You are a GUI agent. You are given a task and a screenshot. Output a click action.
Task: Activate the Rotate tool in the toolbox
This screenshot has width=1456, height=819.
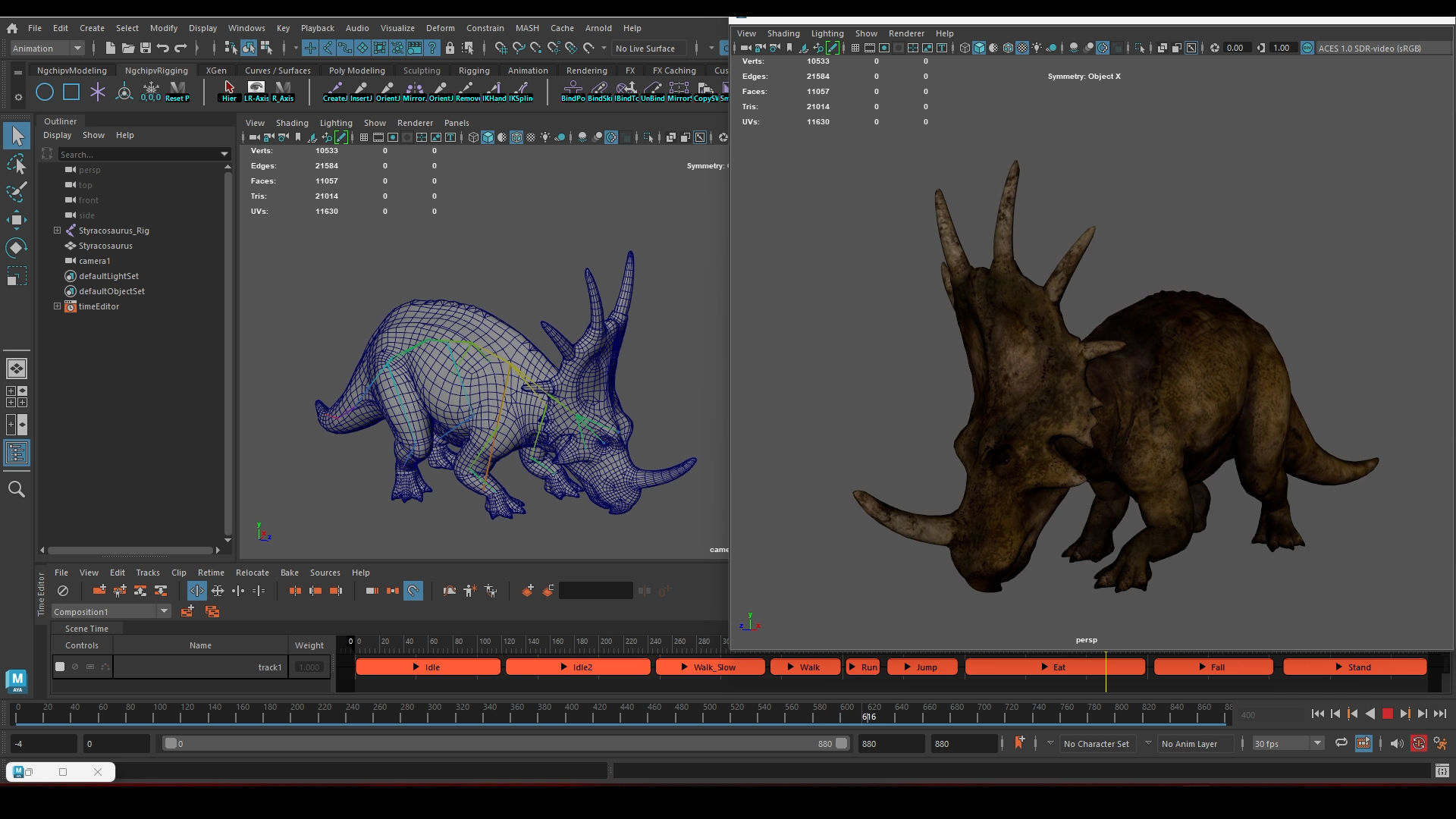(x=17, y=248)
